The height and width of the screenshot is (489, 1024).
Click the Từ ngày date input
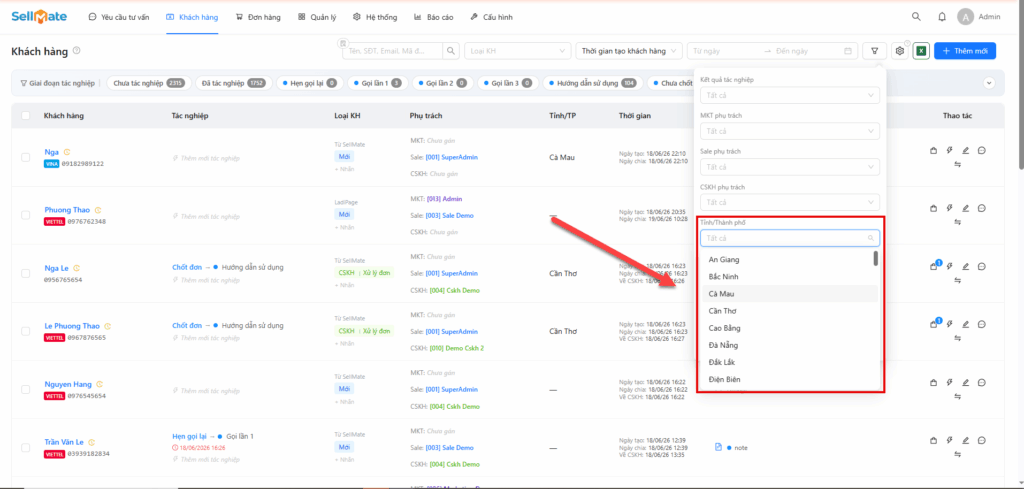click(x=724, y=51)
